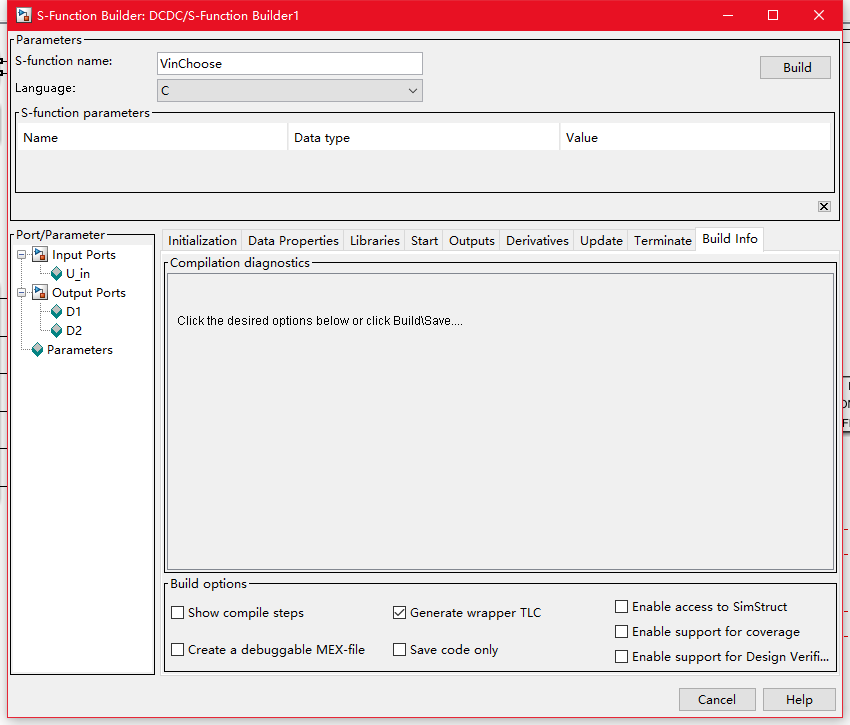Select the Input Ports tree label
This screenshot has width=850, height=725.
(84, 254)
